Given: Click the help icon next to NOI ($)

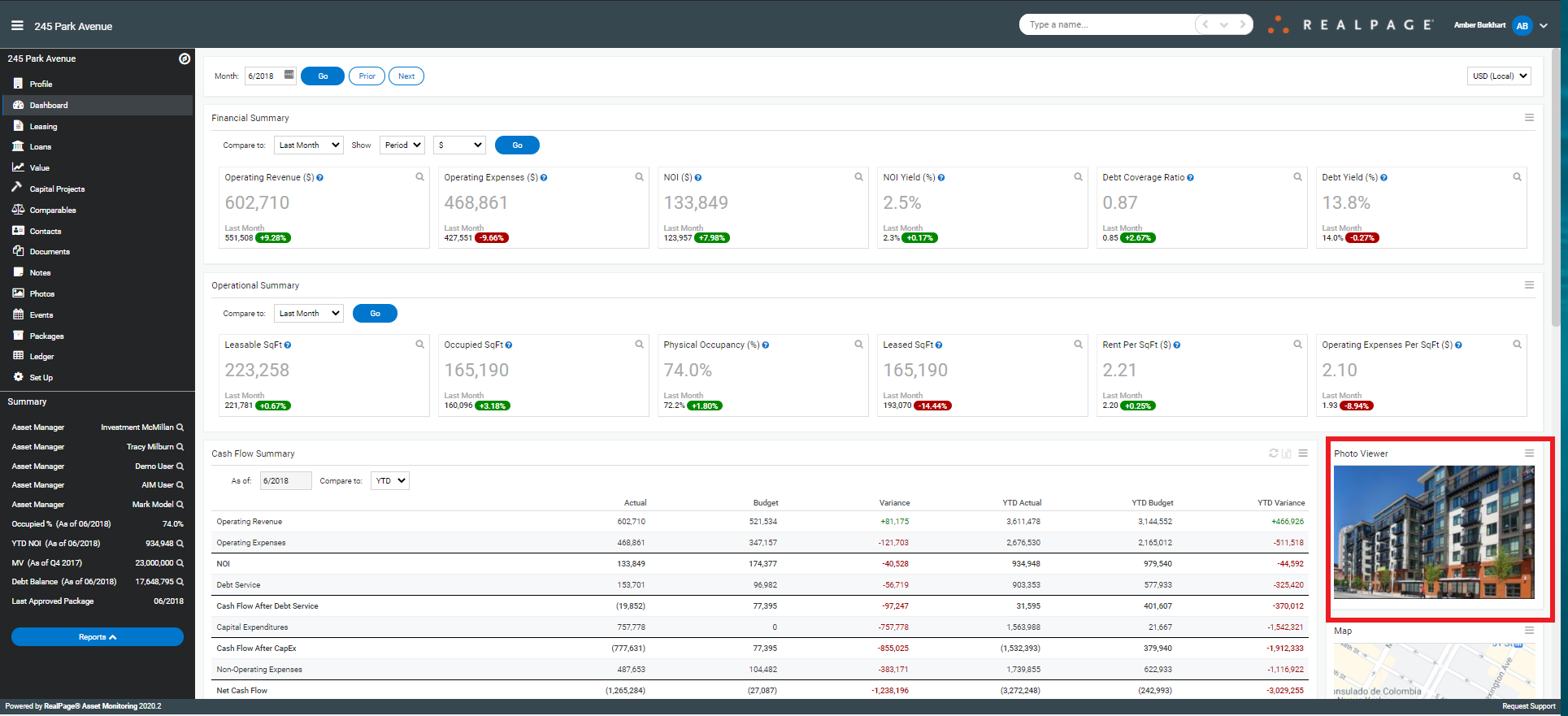Looking at the screenshot, I should click(x=698, y=177).
